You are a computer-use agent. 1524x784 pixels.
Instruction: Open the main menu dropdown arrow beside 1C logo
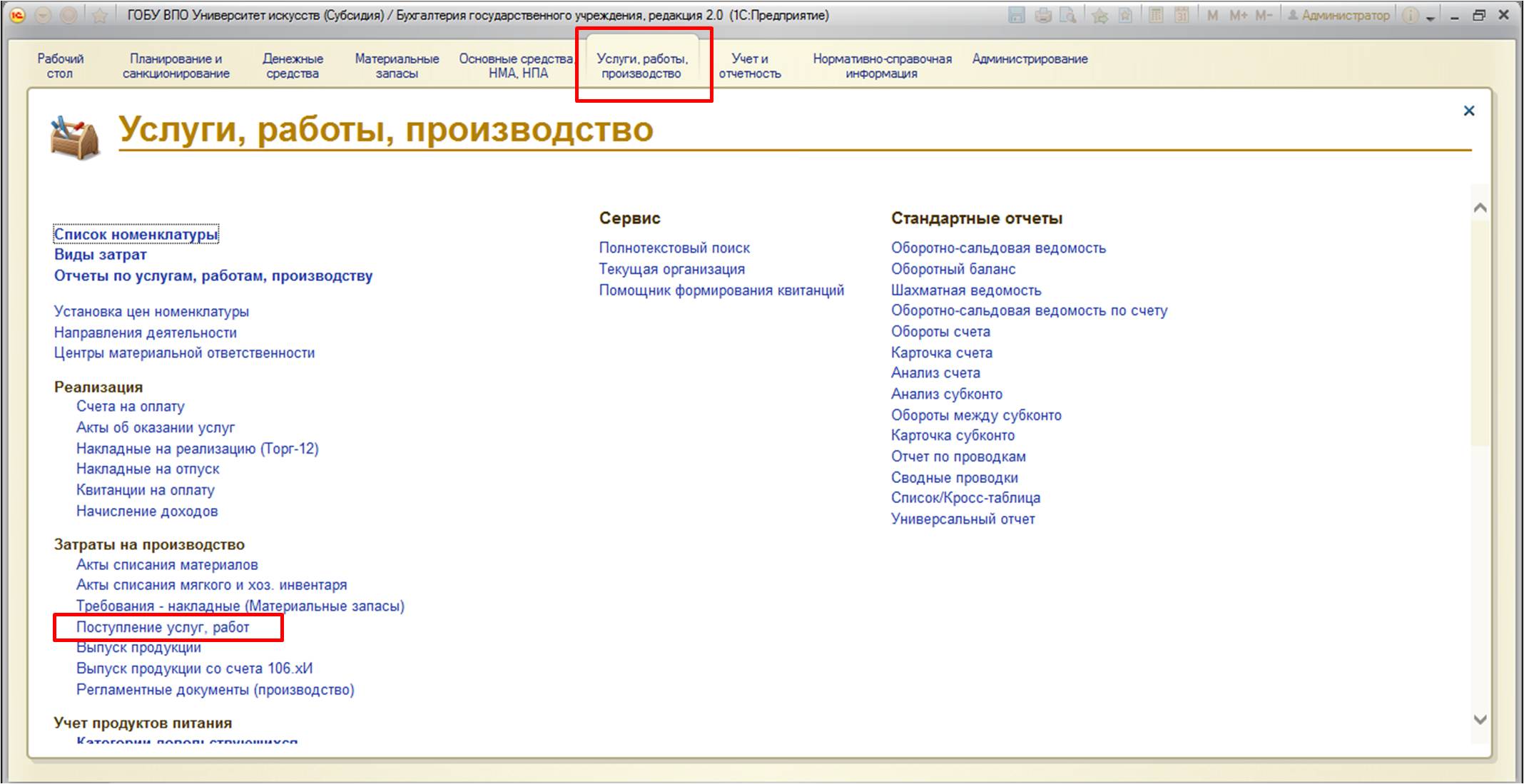43,15
